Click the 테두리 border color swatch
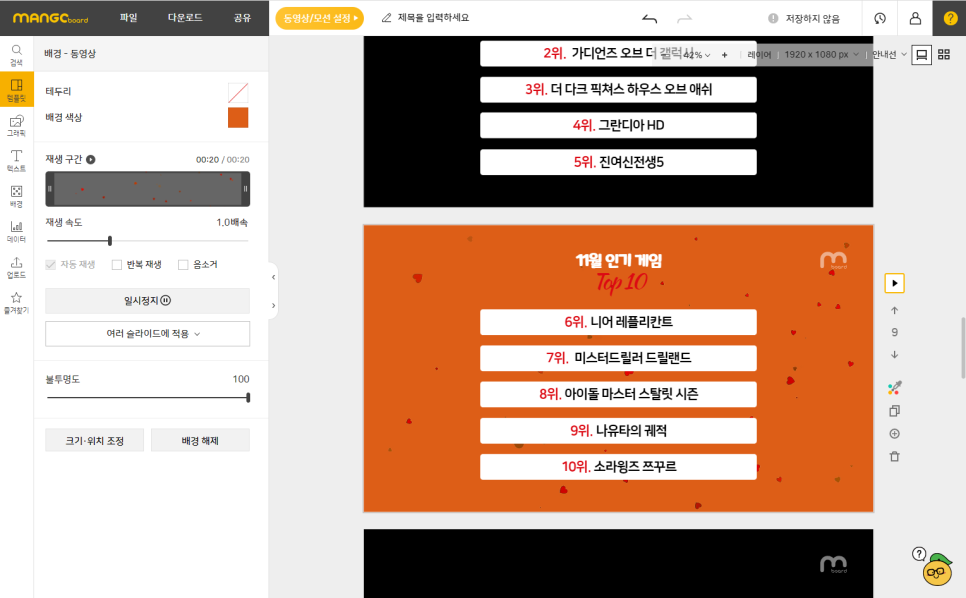This screenshot has width=966, height=598. coord(238,92)
